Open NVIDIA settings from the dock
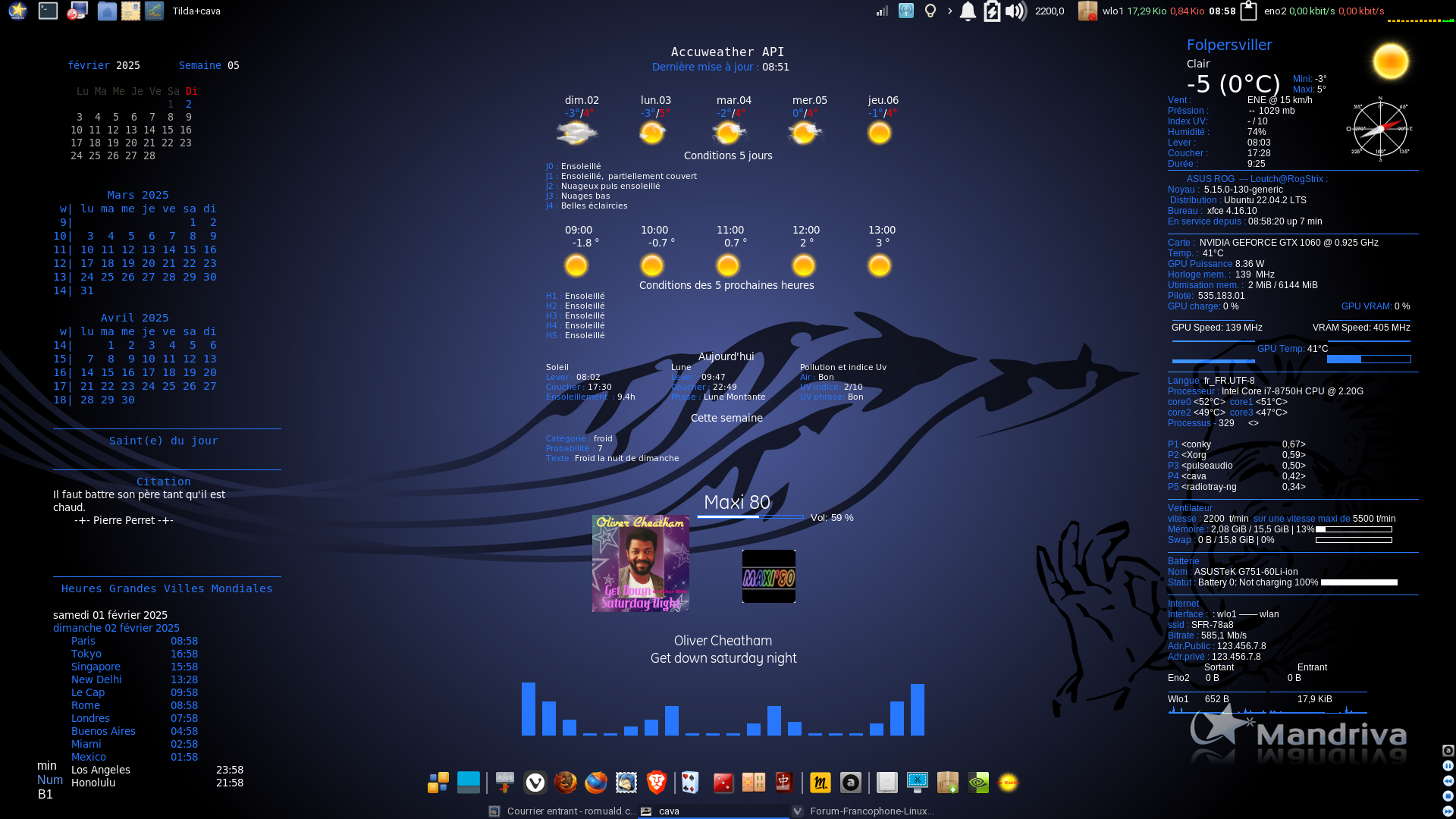 pos(978,782)
